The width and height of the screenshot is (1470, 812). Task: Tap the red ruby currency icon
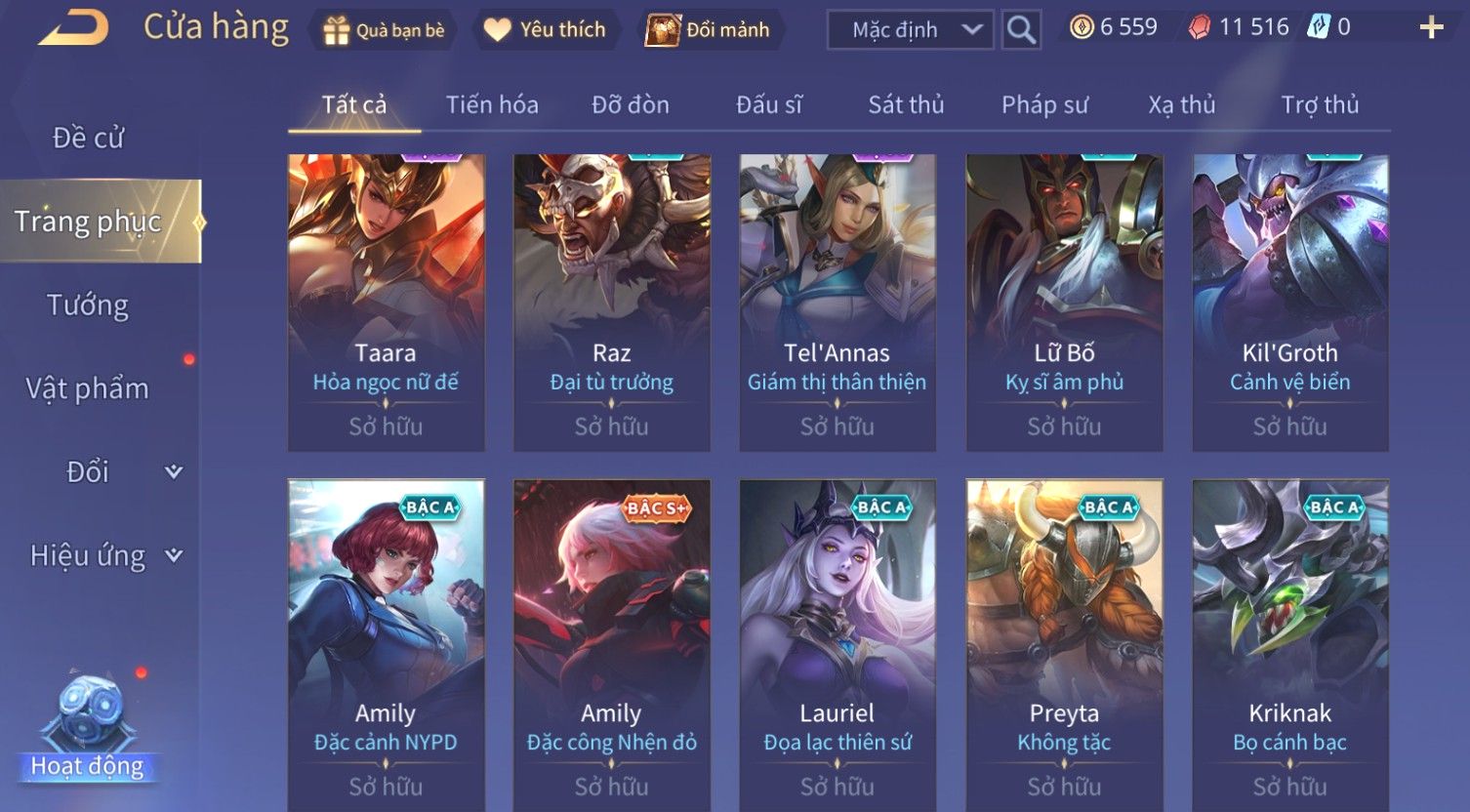coord(1199,27)
